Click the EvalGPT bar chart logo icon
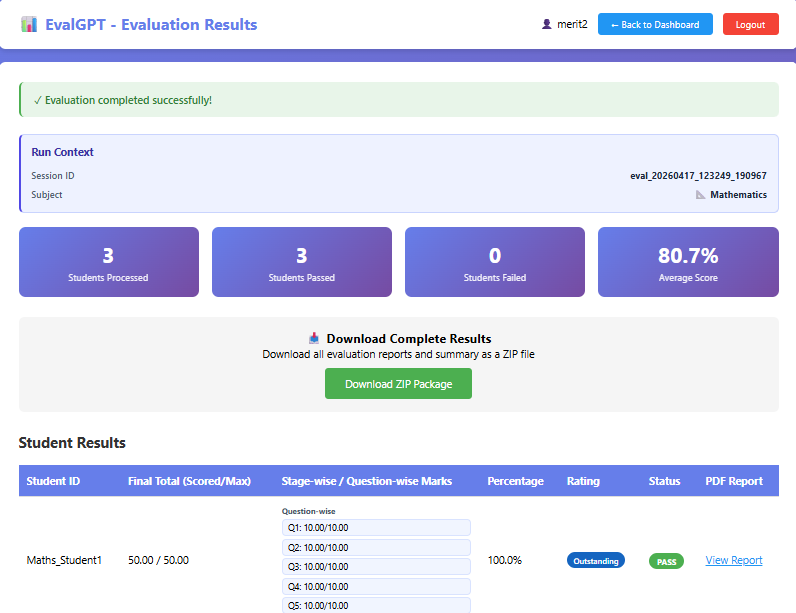Image resolution: width=796 pixels, height=613 pixels. (x=29, y=24)
